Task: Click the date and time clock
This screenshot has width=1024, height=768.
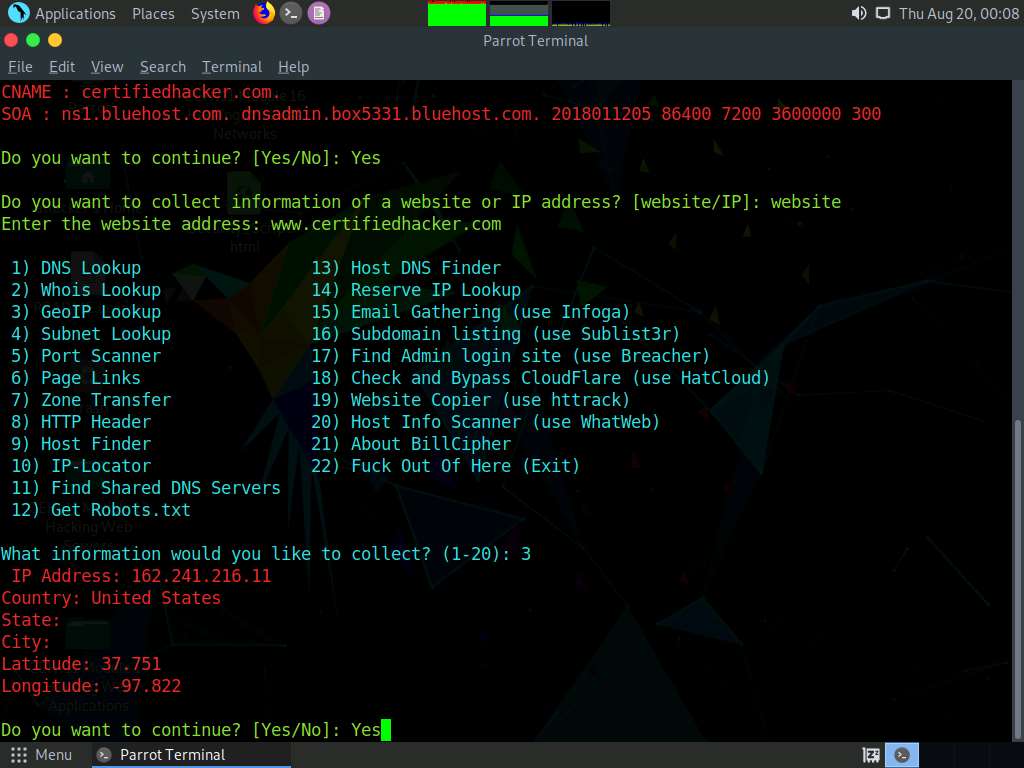Action: [959, 14]
